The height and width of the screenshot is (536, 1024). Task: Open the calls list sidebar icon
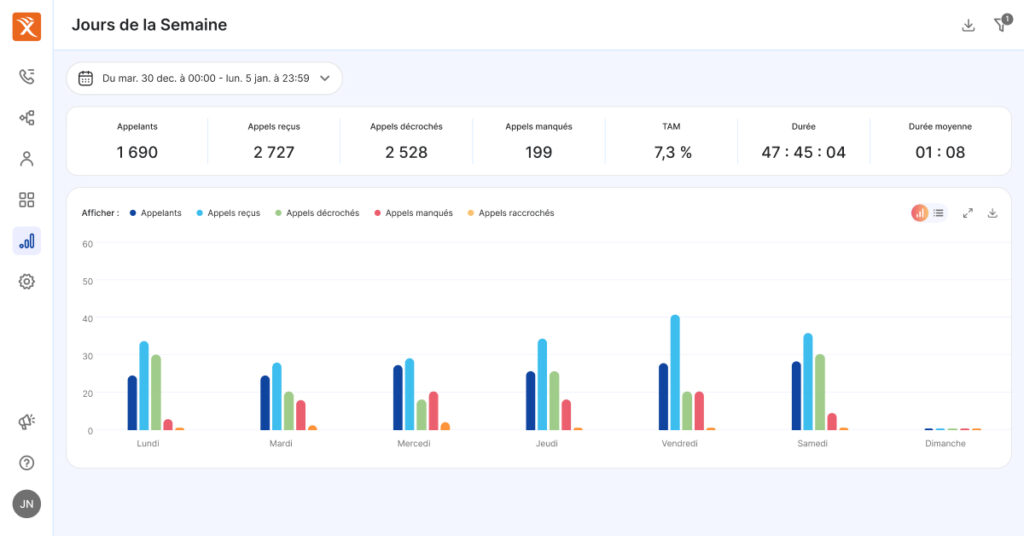(26, 76)
